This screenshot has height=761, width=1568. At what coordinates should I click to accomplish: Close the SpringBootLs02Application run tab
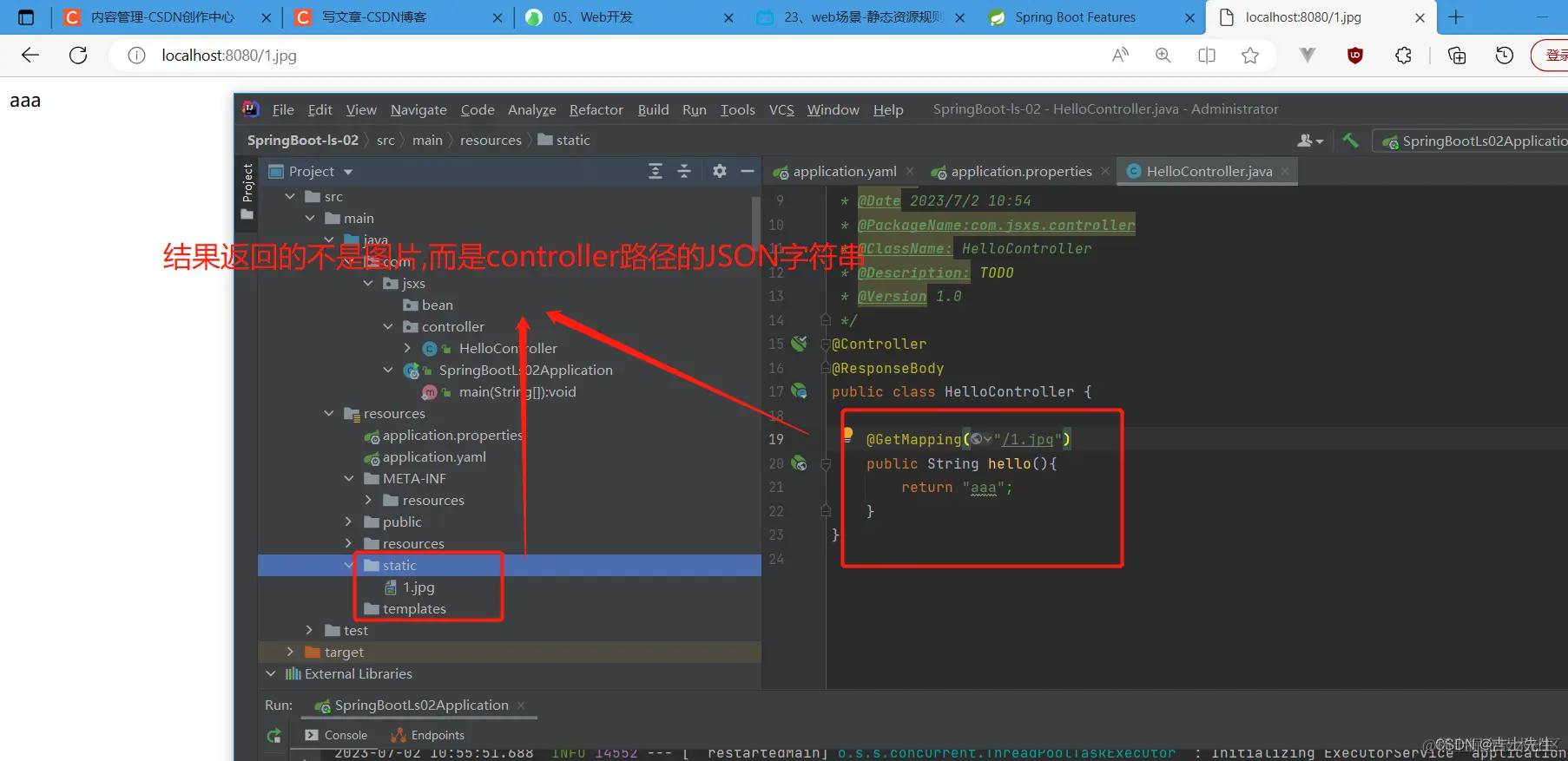(x=521, y=705)
